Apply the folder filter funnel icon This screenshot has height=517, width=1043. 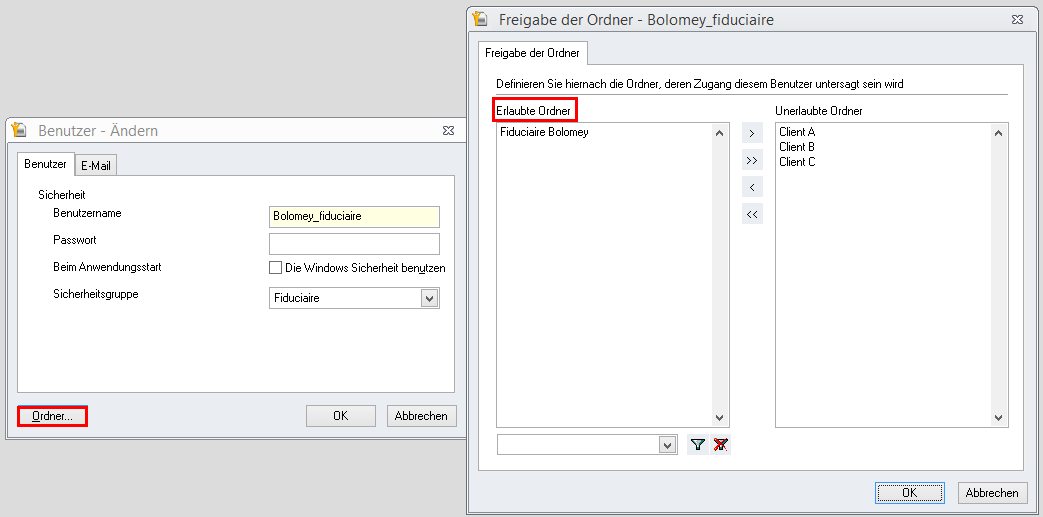click(x=698, y=445)
